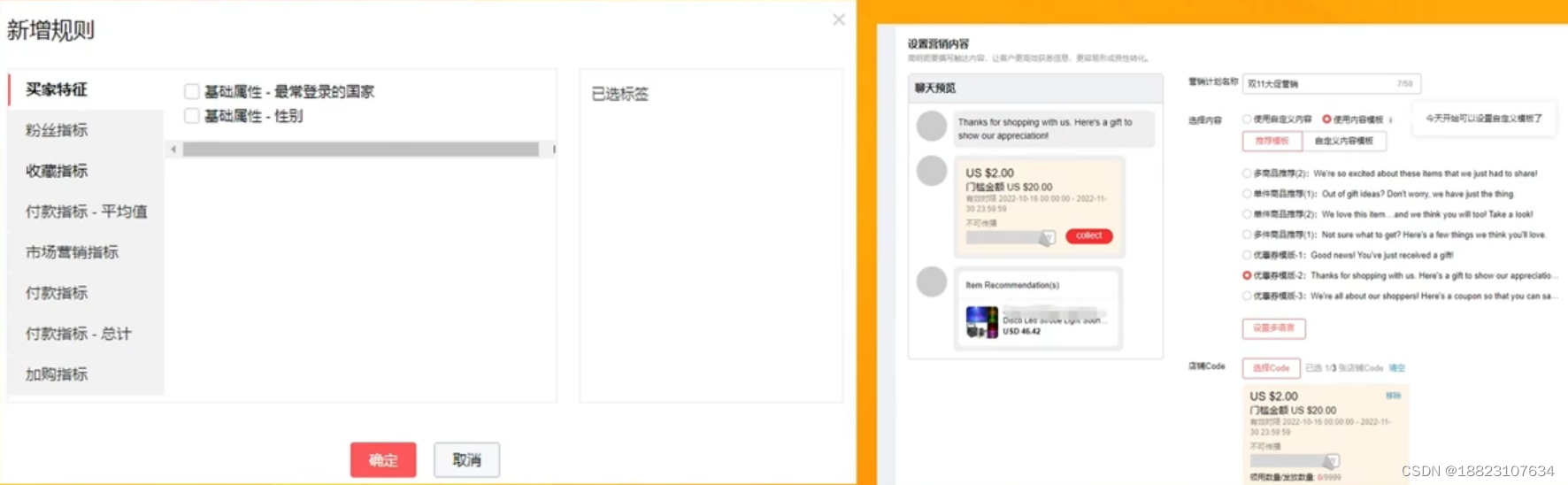Open 付款指标 - 平均值 category
The width and height of the screenshot is (1568, 485).
86,212
